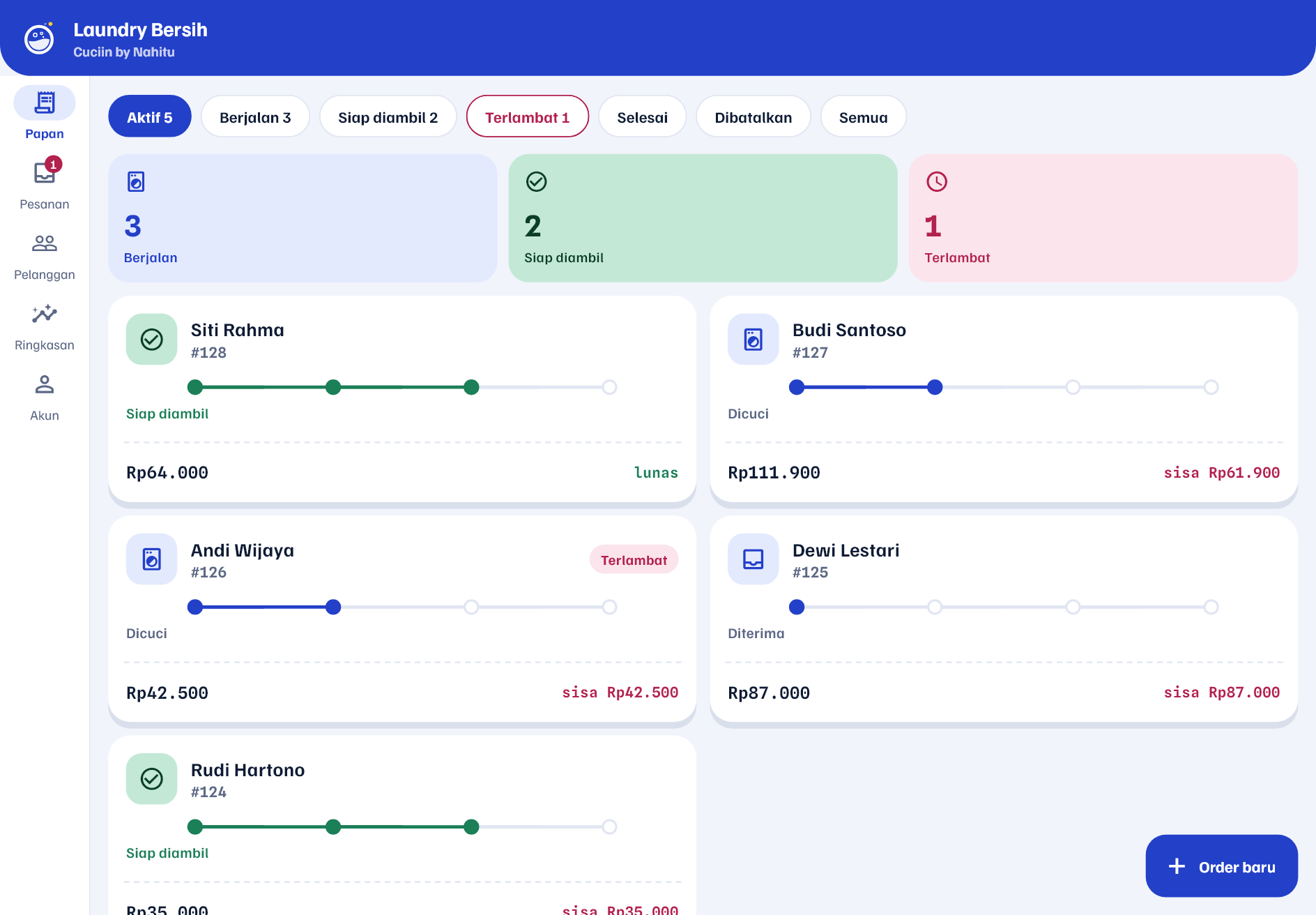The width and height of the screenshot is (1316, 915).
Task: Click second progress step on Dewi Lestari's order
Action: (935, 607)
